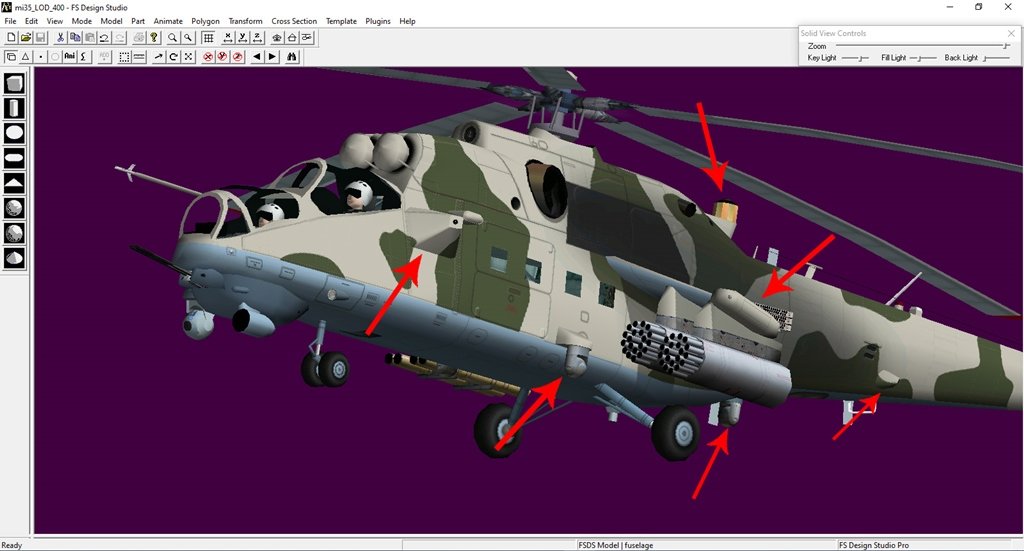Image resolution: width=1024 pixels, height=551 pixels.
Task: Open the Transform menu
Action: (x=245, y=21)
